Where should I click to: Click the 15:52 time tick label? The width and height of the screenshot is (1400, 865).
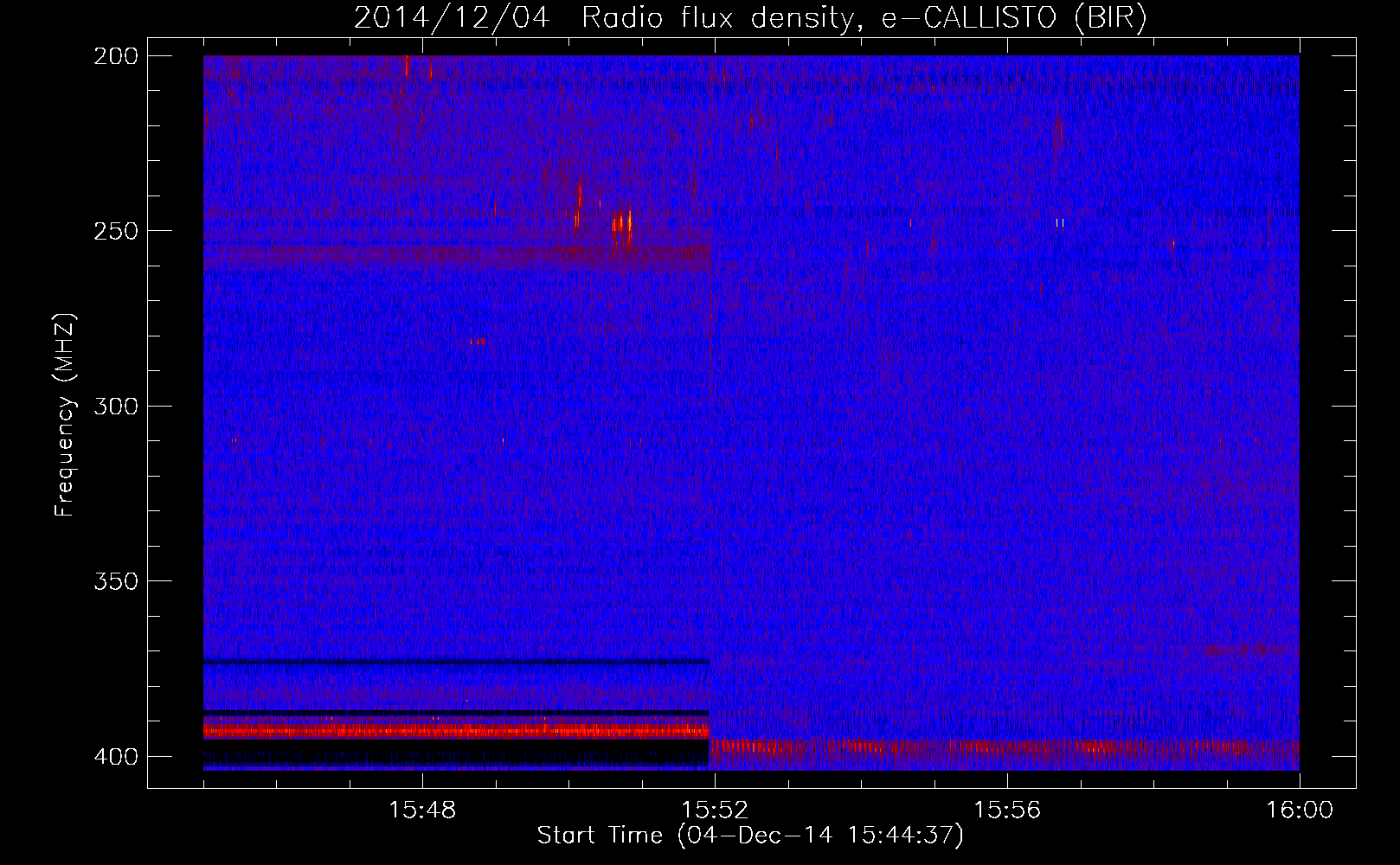[715, 811]
